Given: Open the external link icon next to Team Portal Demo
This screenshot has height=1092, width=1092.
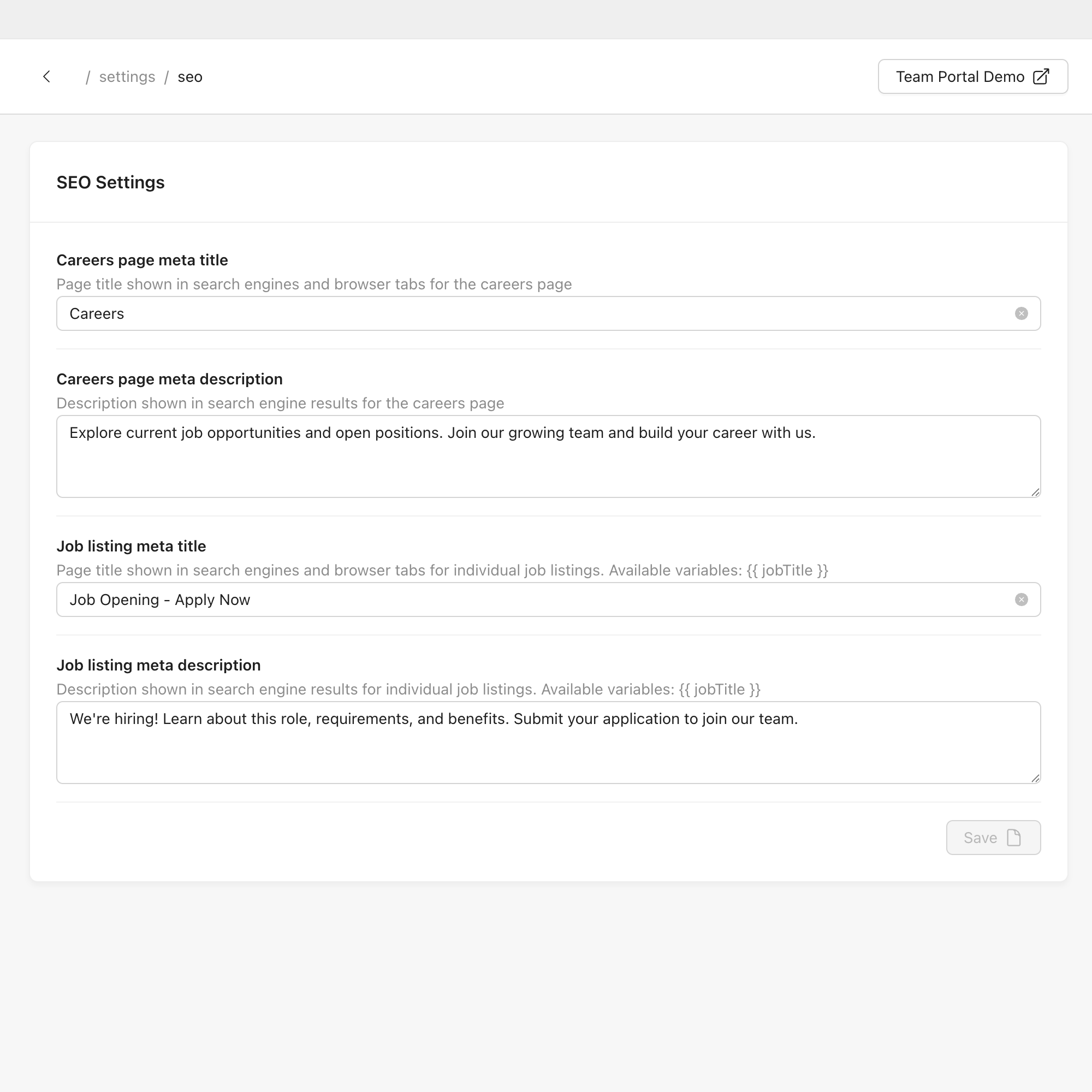Looking at the screenshot, I should tap(1042, 76).
